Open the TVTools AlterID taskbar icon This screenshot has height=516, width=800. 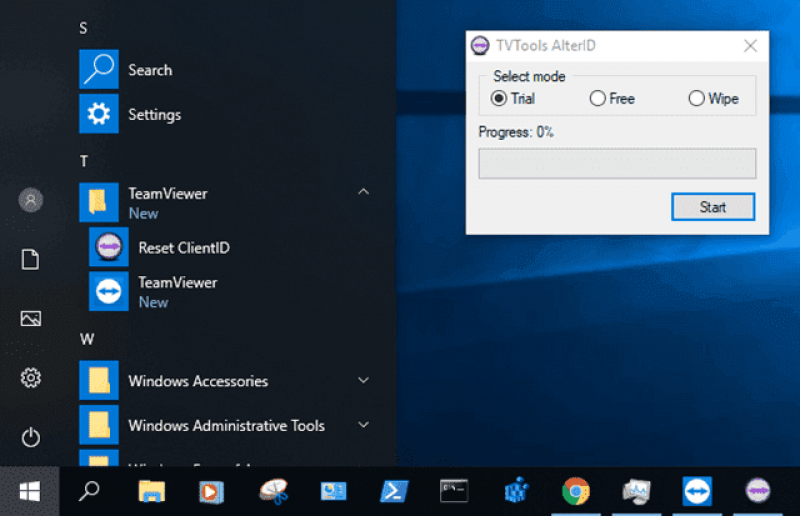(758, 492)
